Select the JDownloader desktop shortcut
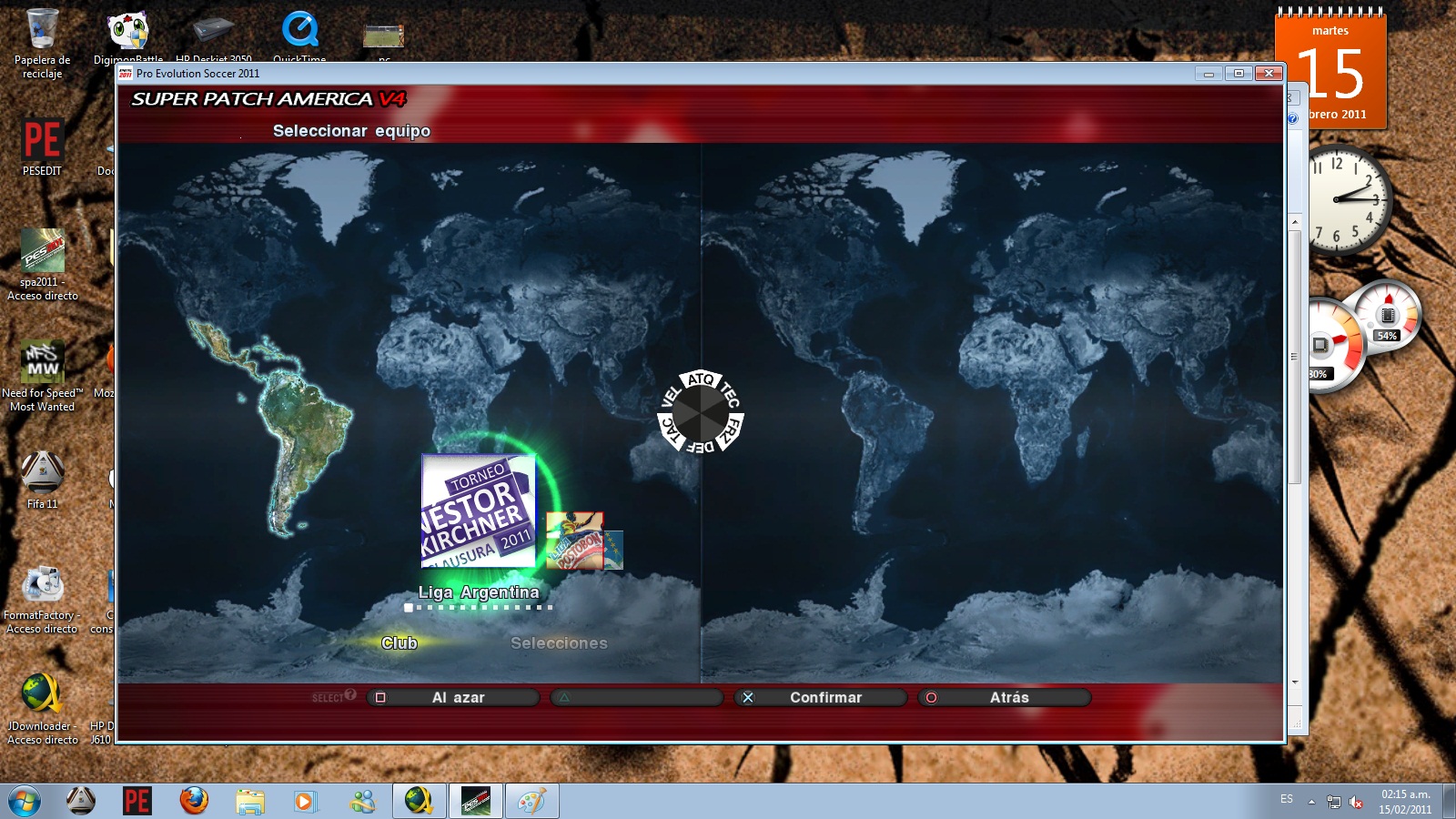 [42, 710]
